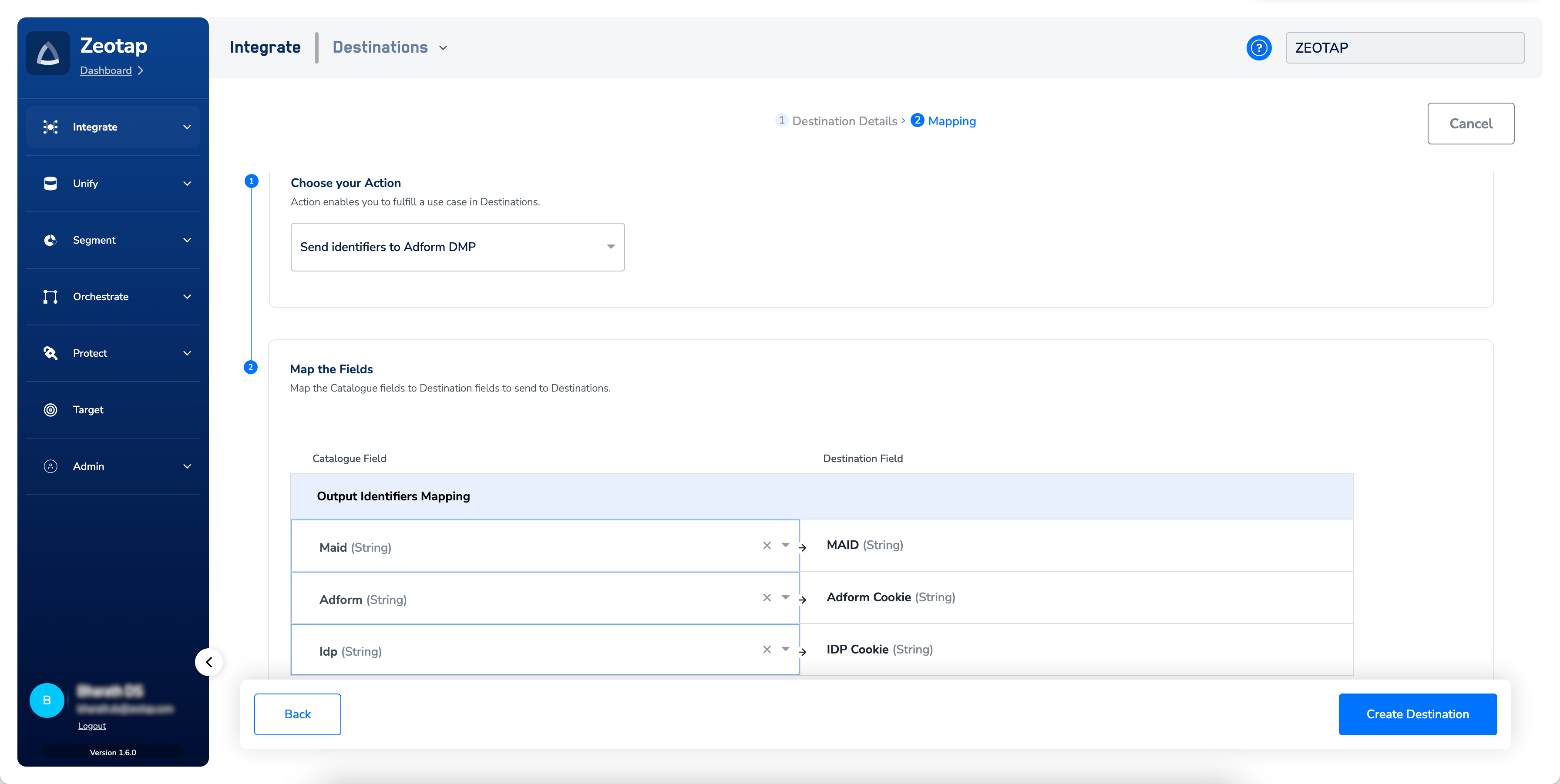Remove the Adform catalogue field value
This screenshot has width=1560, height=784.
pos(767,597)
